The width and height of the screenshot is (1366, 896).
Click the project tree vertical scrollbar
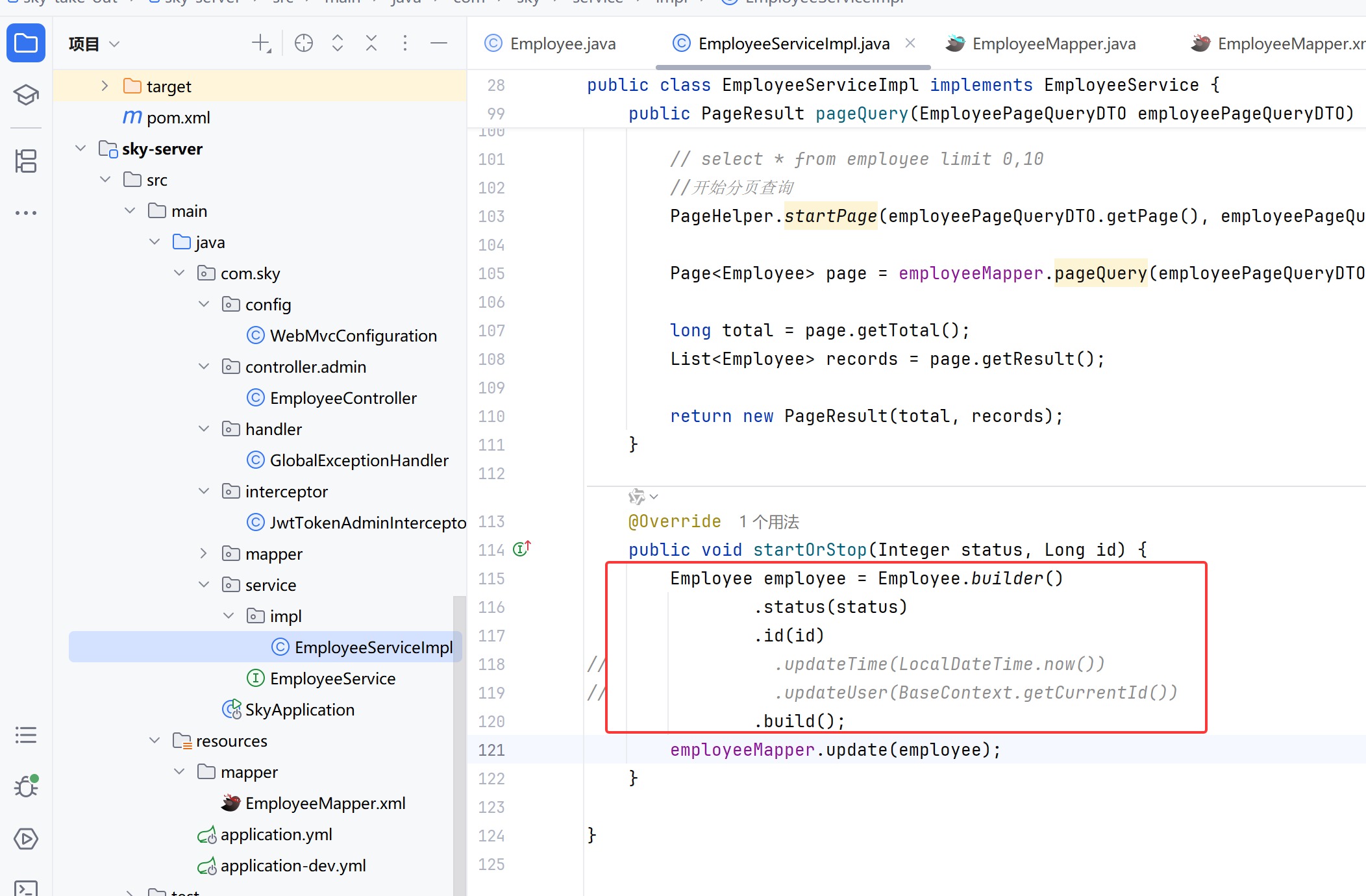click(x=460, y=745)
